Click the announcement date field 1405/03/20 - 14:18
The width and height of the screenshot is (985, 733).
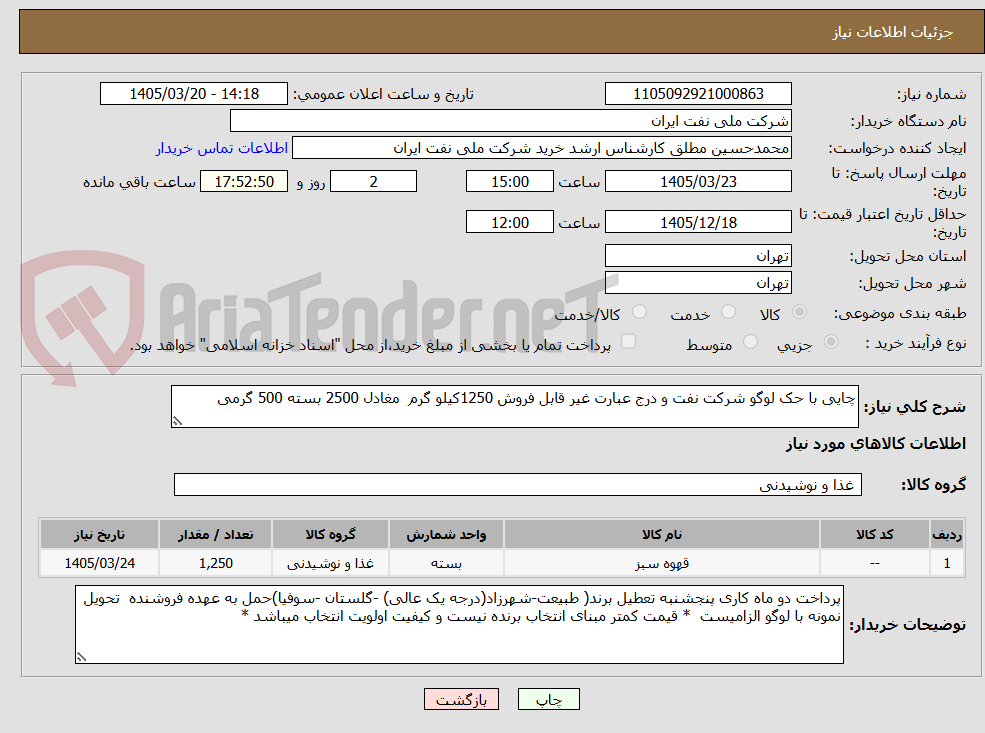(193, 94)
